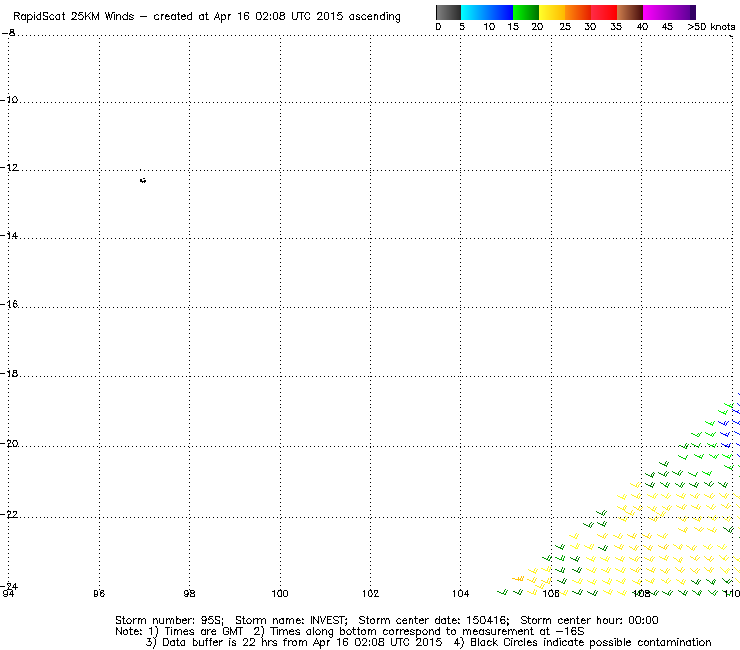Screen dimensions: 740x650
Task: Click the gray 0-5 knots color swatch
Action: (448, 12)
